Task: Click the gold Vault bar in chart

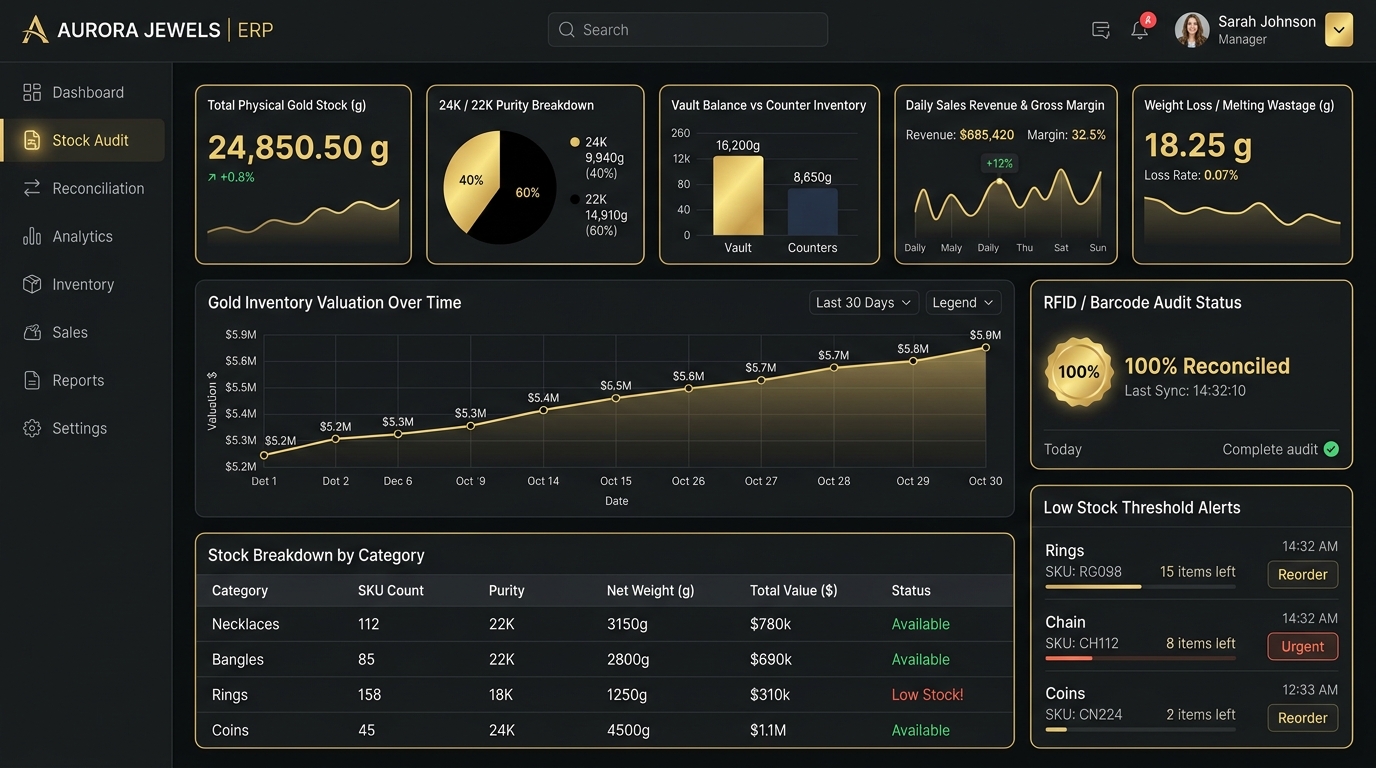Action: [738, 195]
